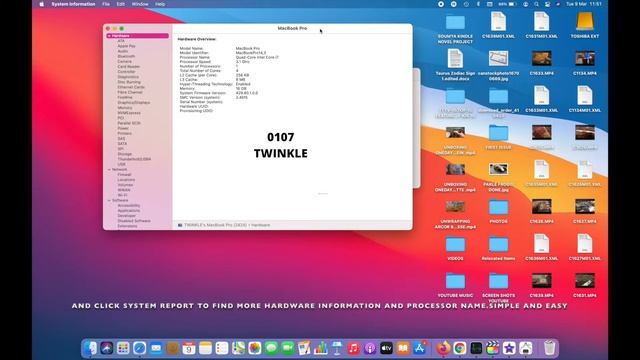The image size is (640, 360).
Task: Open Photos app from the dock
Action: pyautogui.click(x=255, y=348)
